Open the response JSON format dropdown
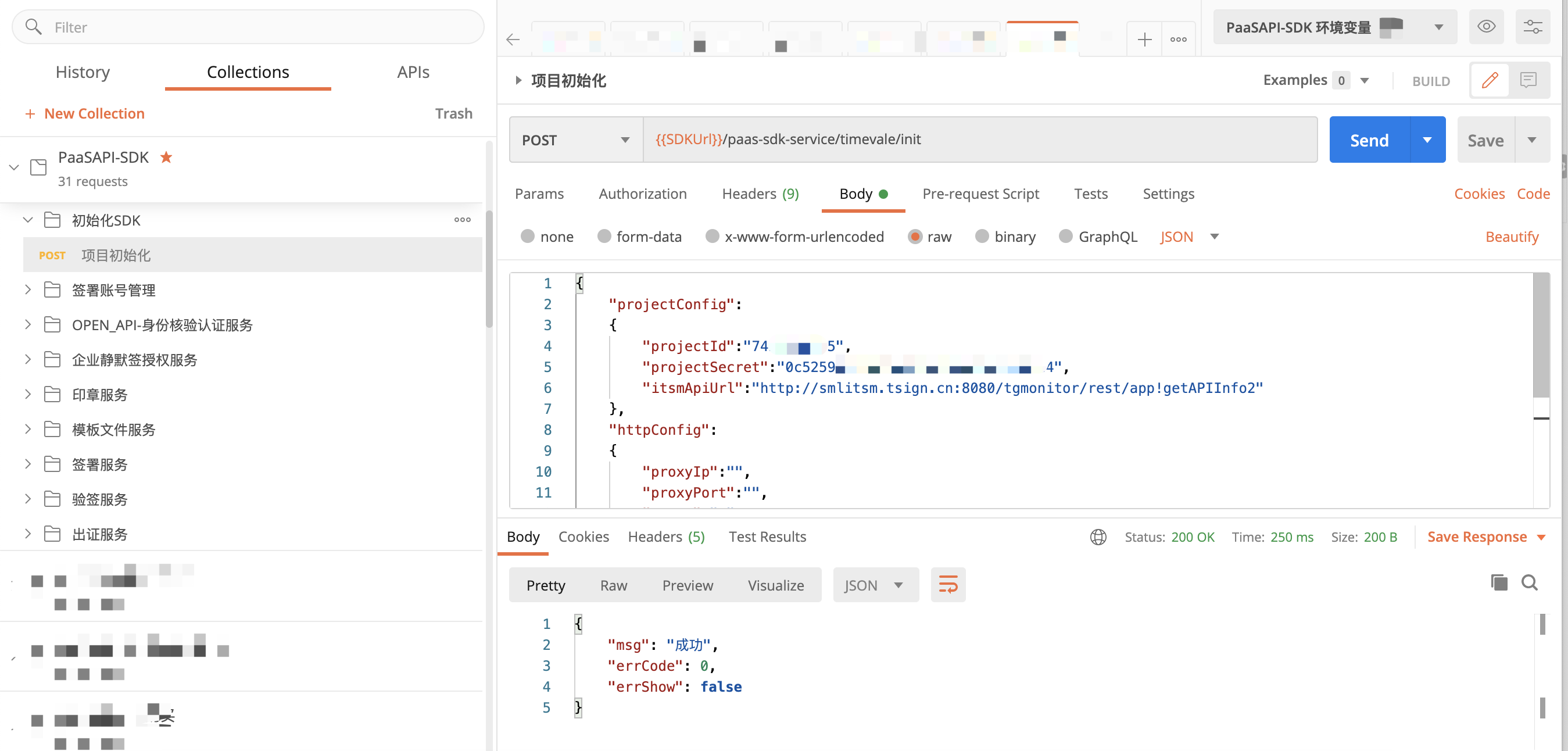This screenshot has height=751, width=1568. click(876, 585)
